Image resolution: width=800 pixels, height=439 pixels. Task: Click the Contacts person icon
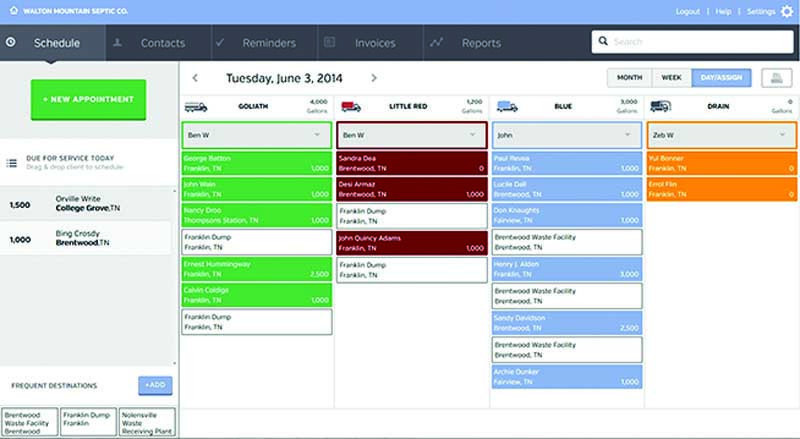[x=117, y=42]
